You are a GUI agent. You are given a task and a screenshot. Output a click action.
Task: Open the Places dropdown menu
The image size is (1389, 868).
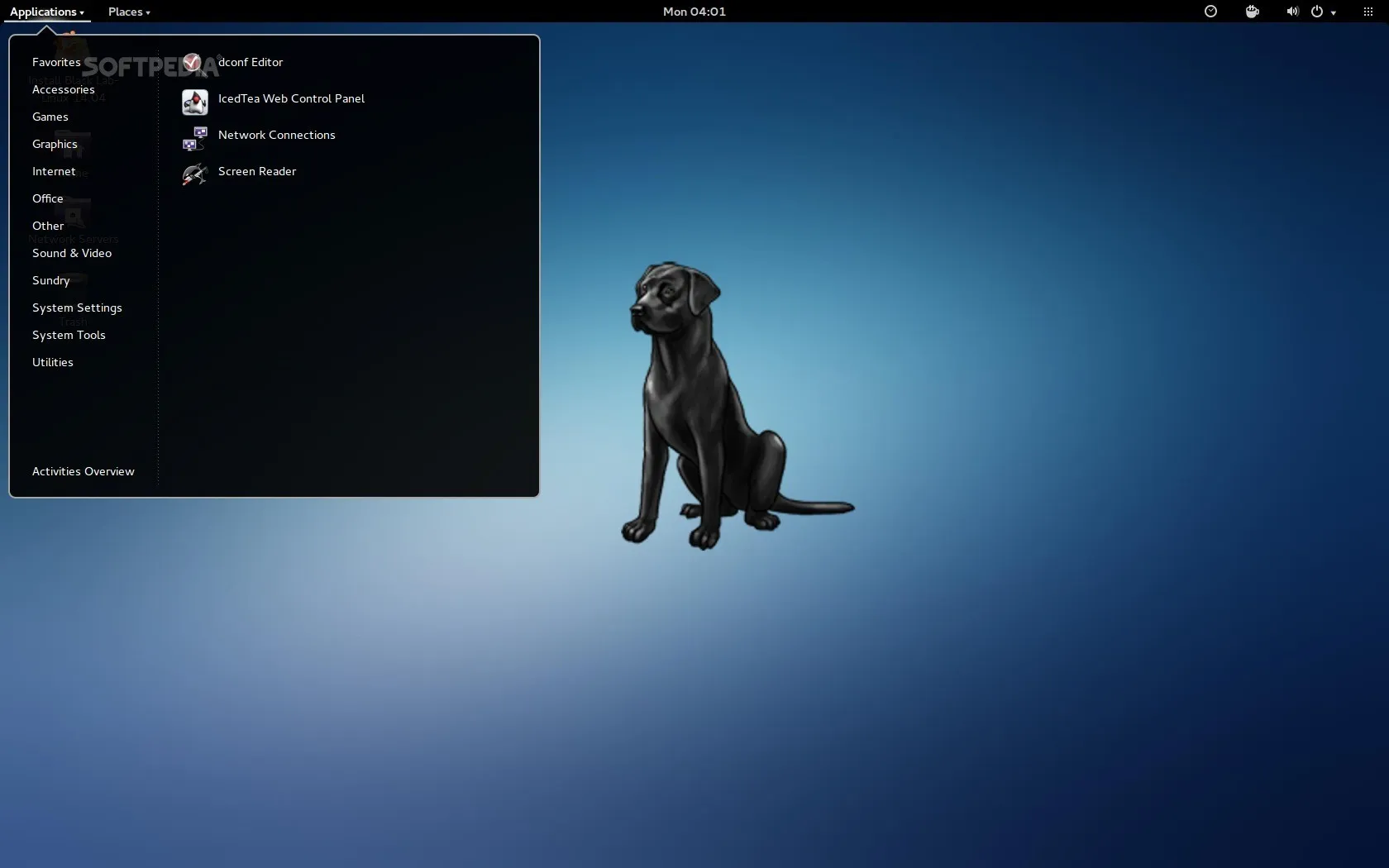[x=129, y=12]
